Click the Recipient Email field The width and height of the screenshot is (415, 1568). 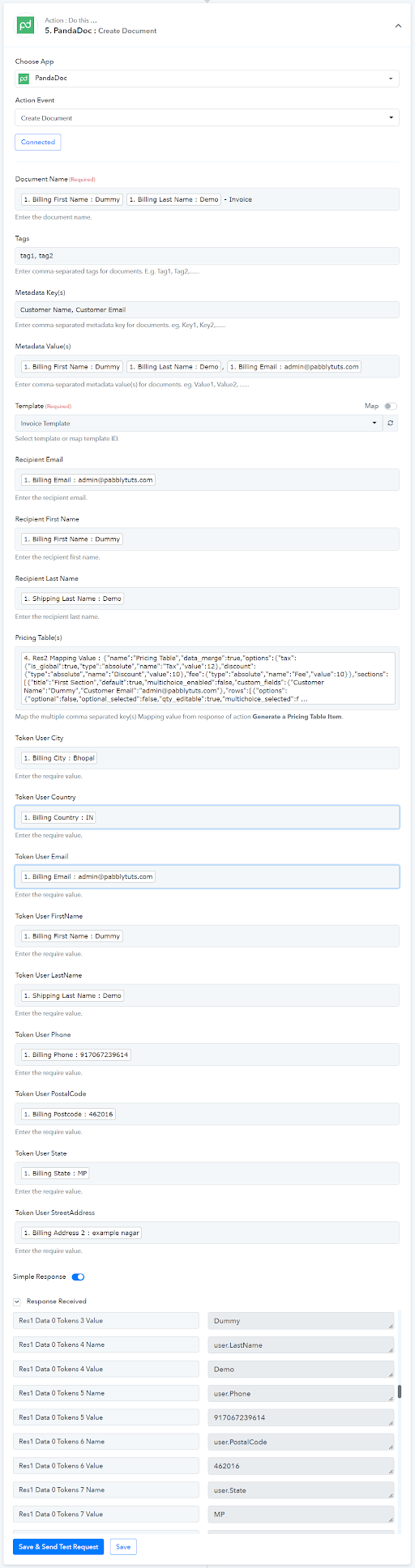[207, 479]
